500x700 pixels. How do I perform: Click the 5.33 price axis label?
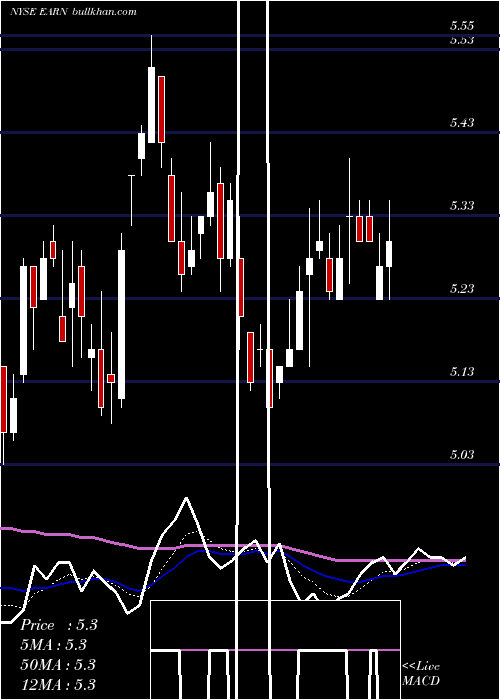462,205
